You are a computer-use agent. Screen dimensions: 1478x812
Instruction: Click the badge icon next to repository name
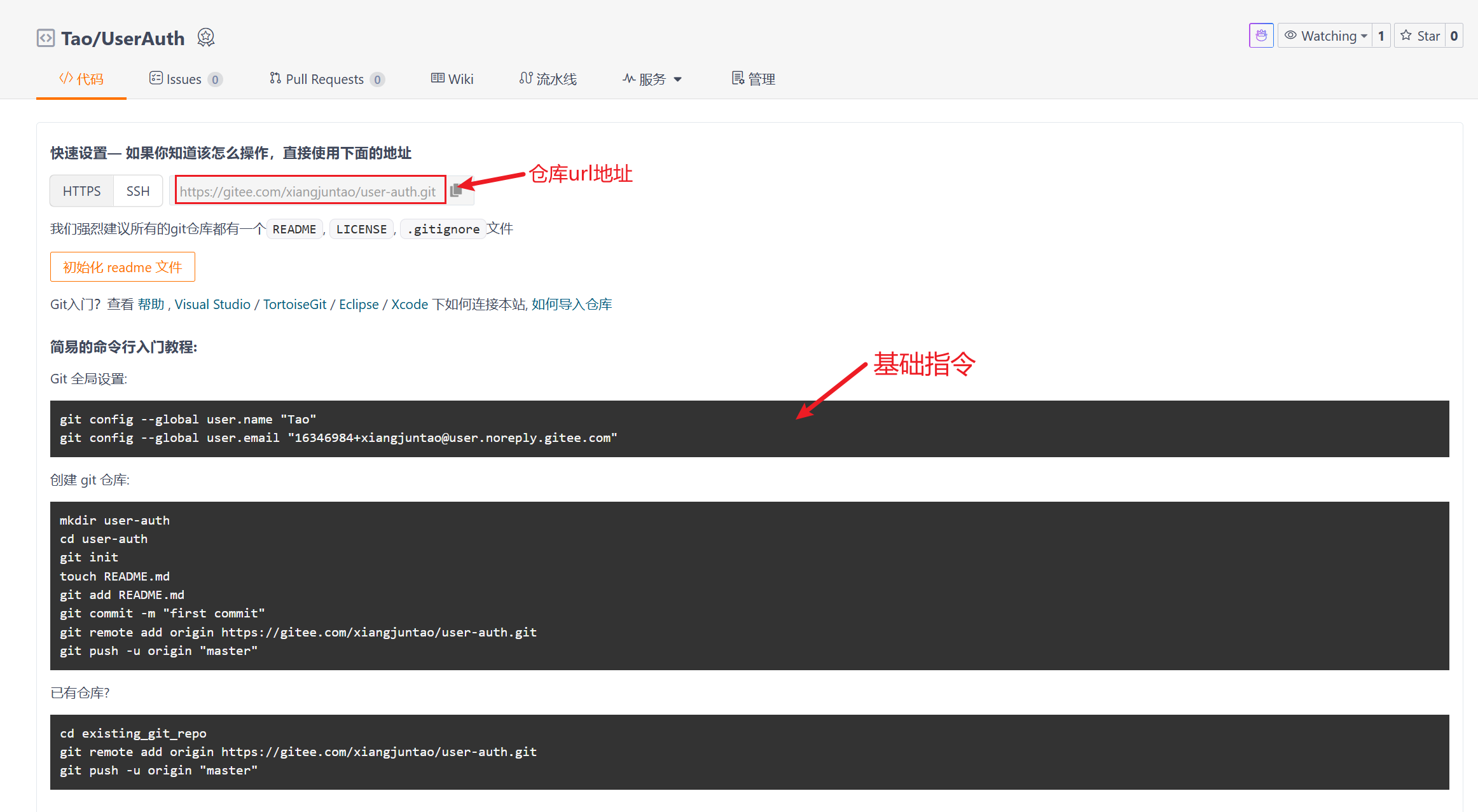pyautogui.click(x=205, y=38)
